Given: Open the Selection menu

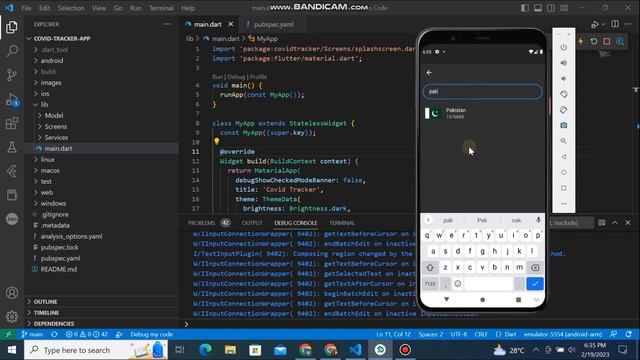Looking at the screenshot, I should click(71, 8).
